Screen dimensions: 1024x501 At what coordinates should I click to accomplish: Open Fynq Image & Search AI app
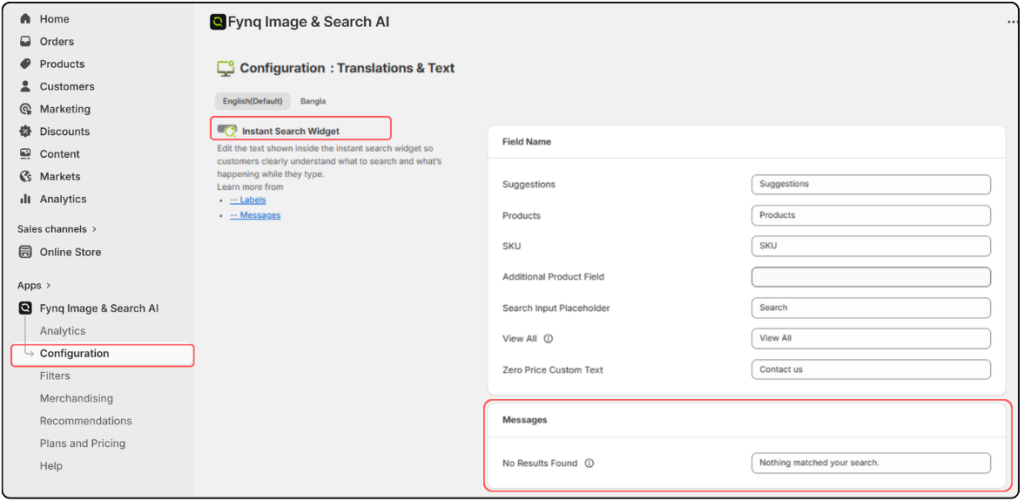99,308
